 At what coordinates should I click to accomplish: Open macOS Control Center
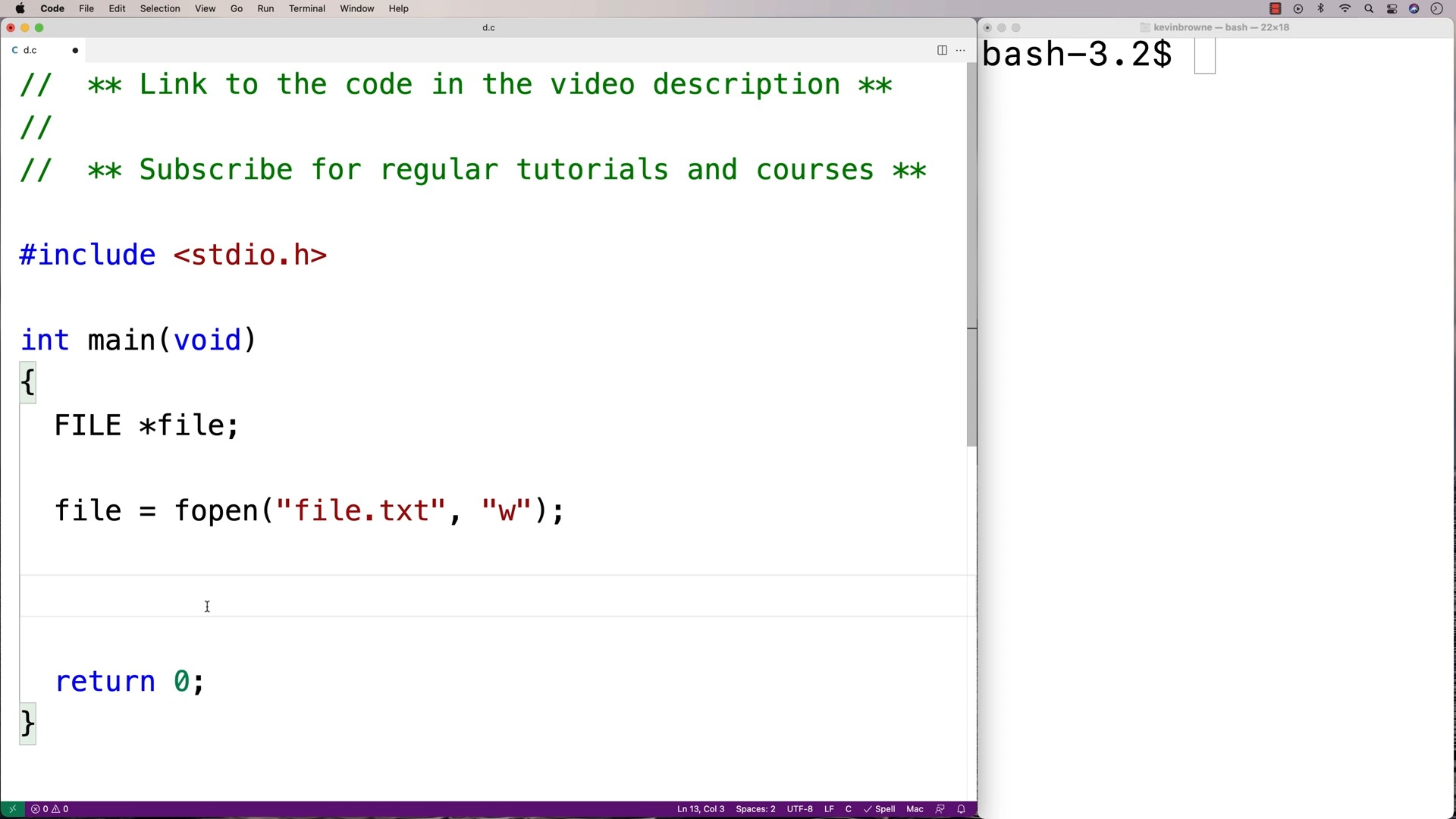1392,9
